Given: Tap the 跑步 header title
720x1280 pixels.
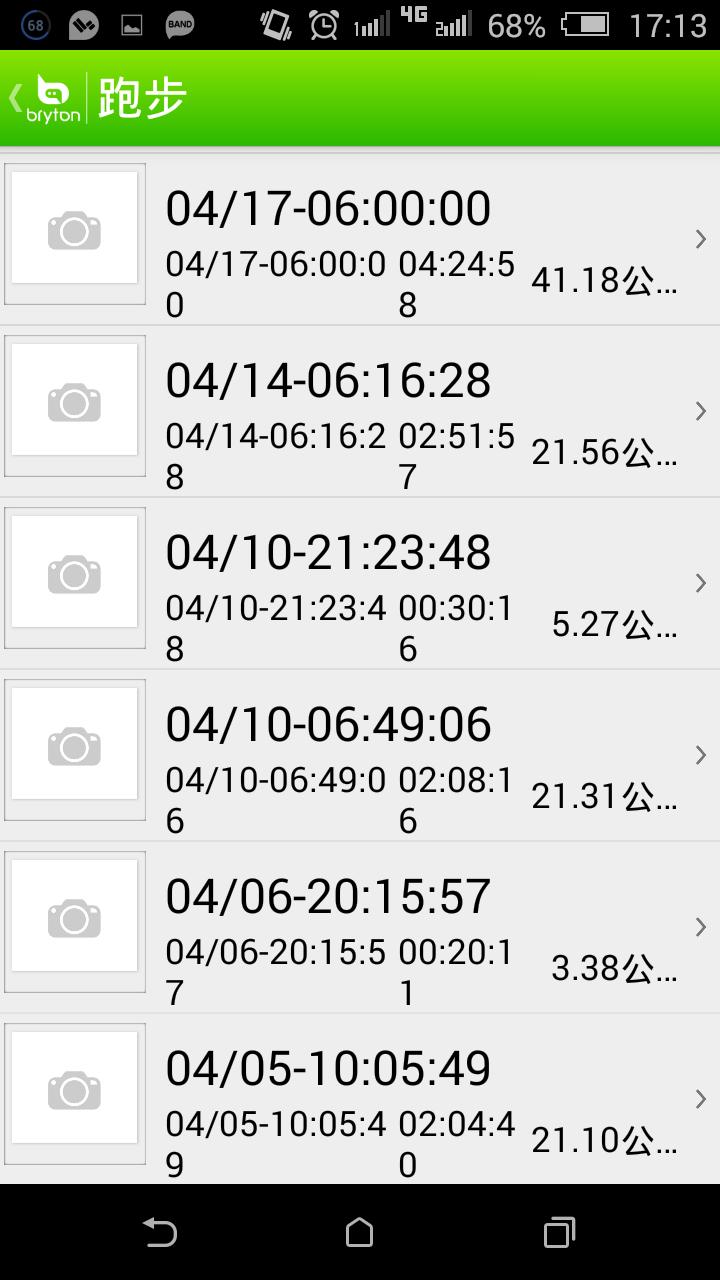Looking at the screenshot, I should coord(143,98).
